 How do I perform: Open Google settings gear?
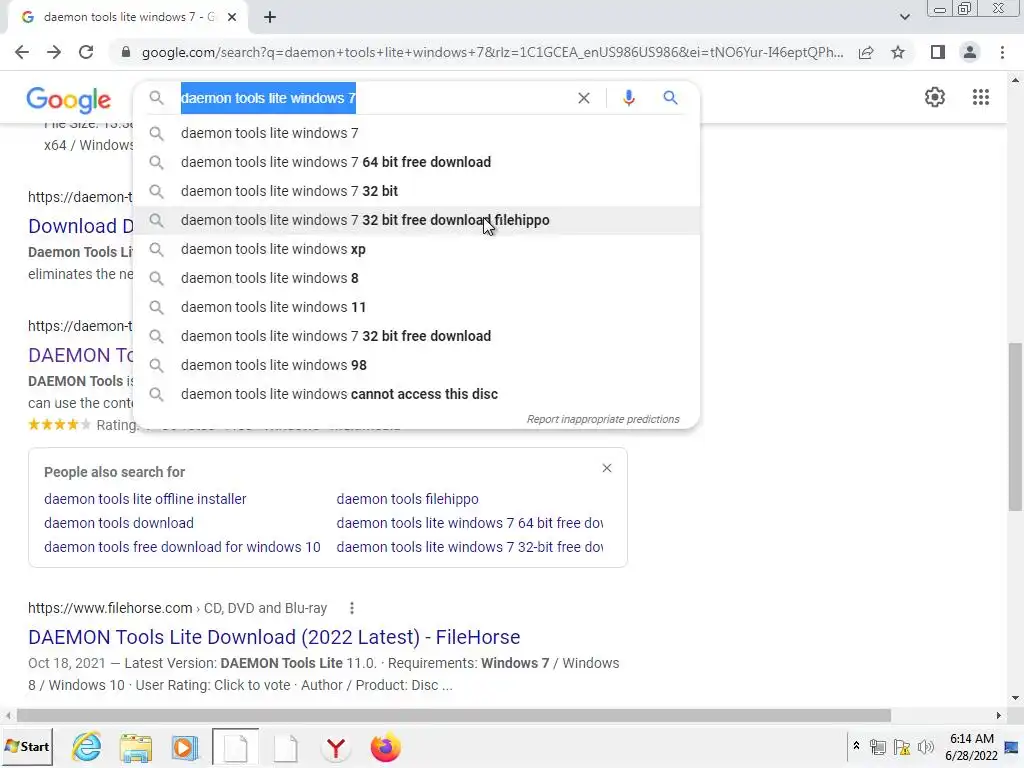click(935, 97)
